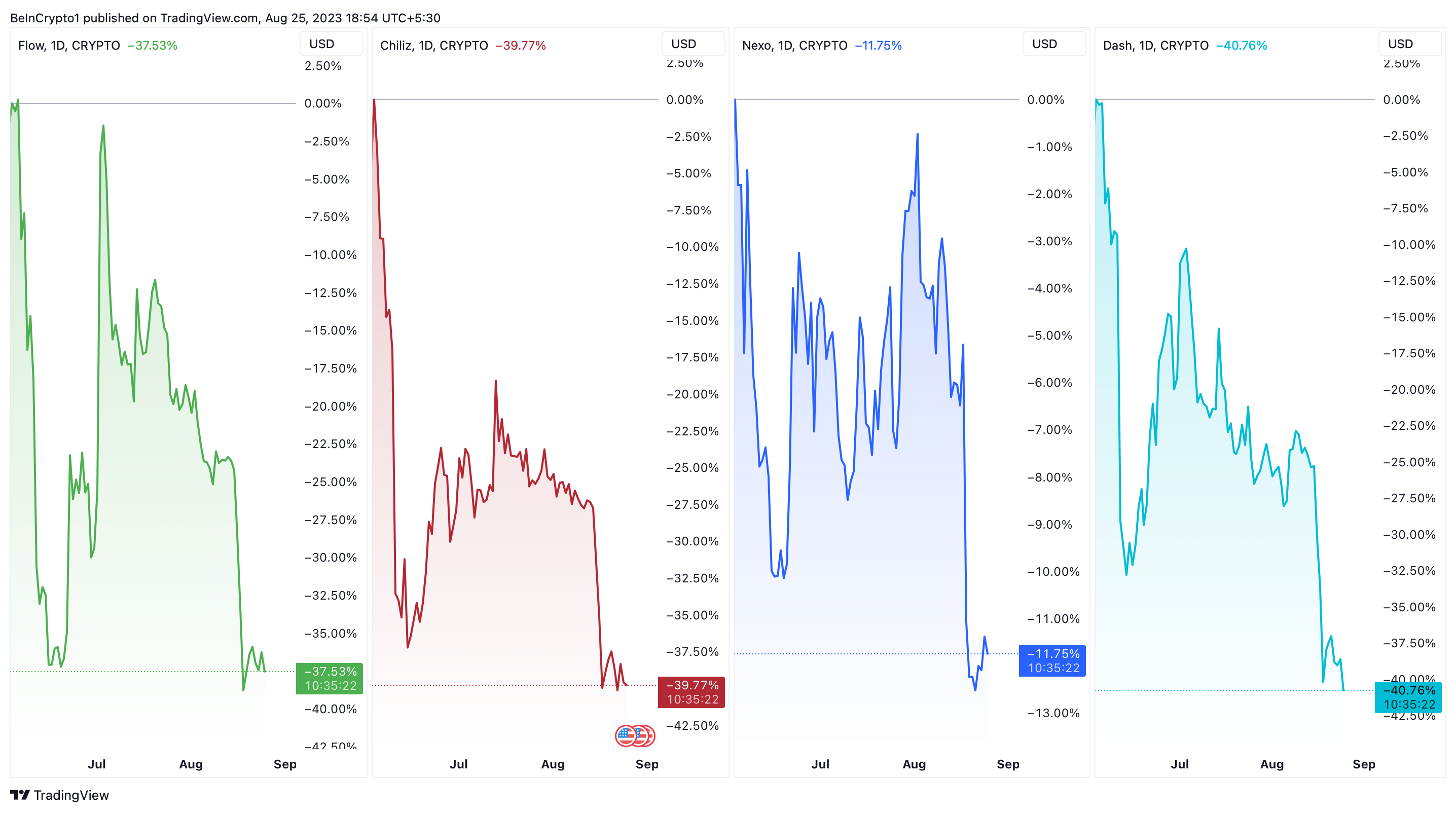Click the Sep label on Dash time axis
1456x813 pixels.
click(1363, 764)
